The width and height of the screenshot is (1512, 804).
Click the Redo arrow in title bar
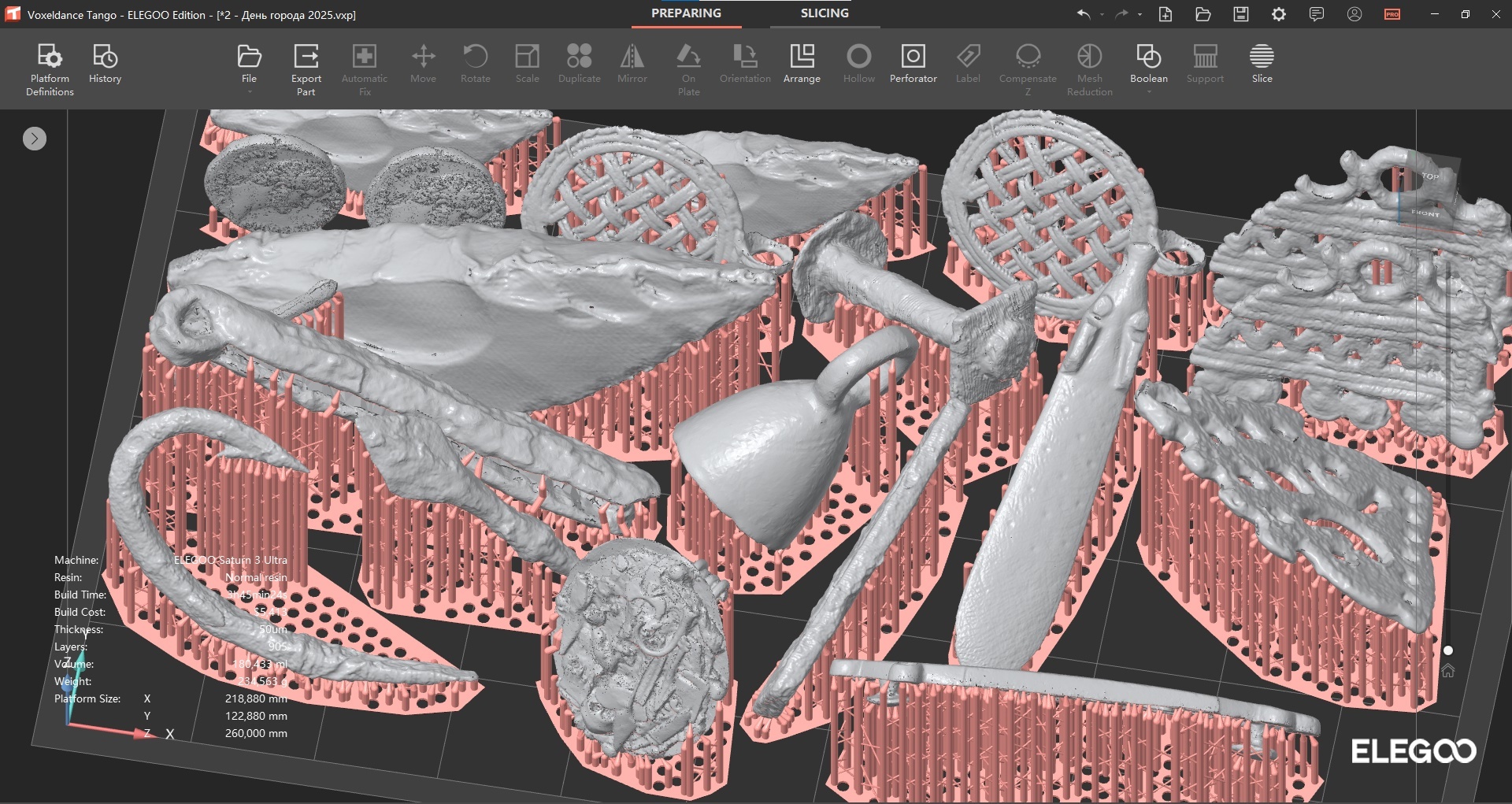point(1121,14)
